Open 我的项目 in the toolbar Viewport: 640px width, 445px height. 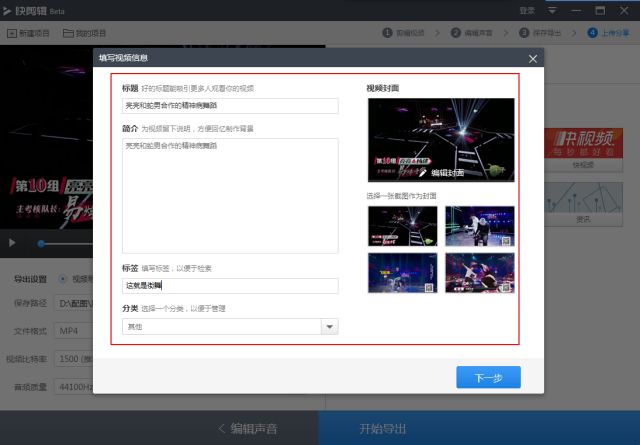[x=84, y=33]
